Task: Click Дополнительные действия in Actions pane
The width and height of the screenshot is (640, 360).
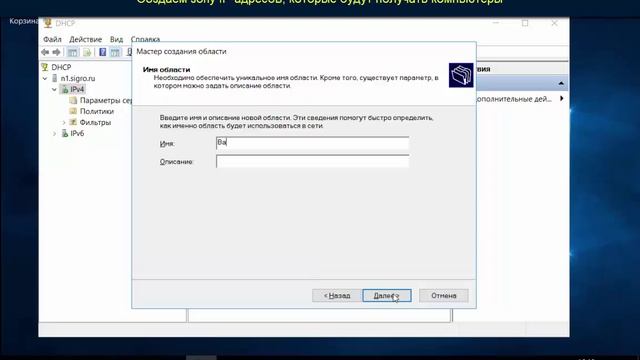Action: pos(513,99)
